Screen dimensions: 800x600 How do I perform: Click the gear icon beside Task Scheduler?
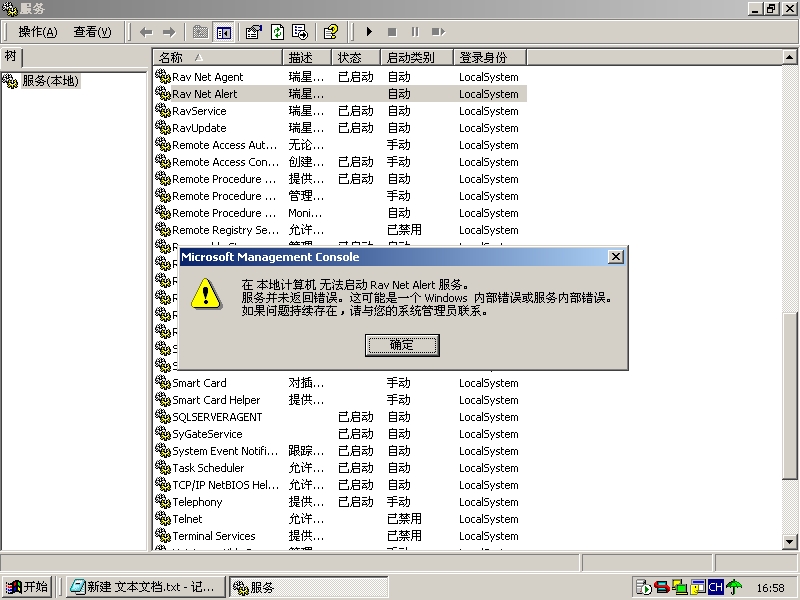pos(163,467)
